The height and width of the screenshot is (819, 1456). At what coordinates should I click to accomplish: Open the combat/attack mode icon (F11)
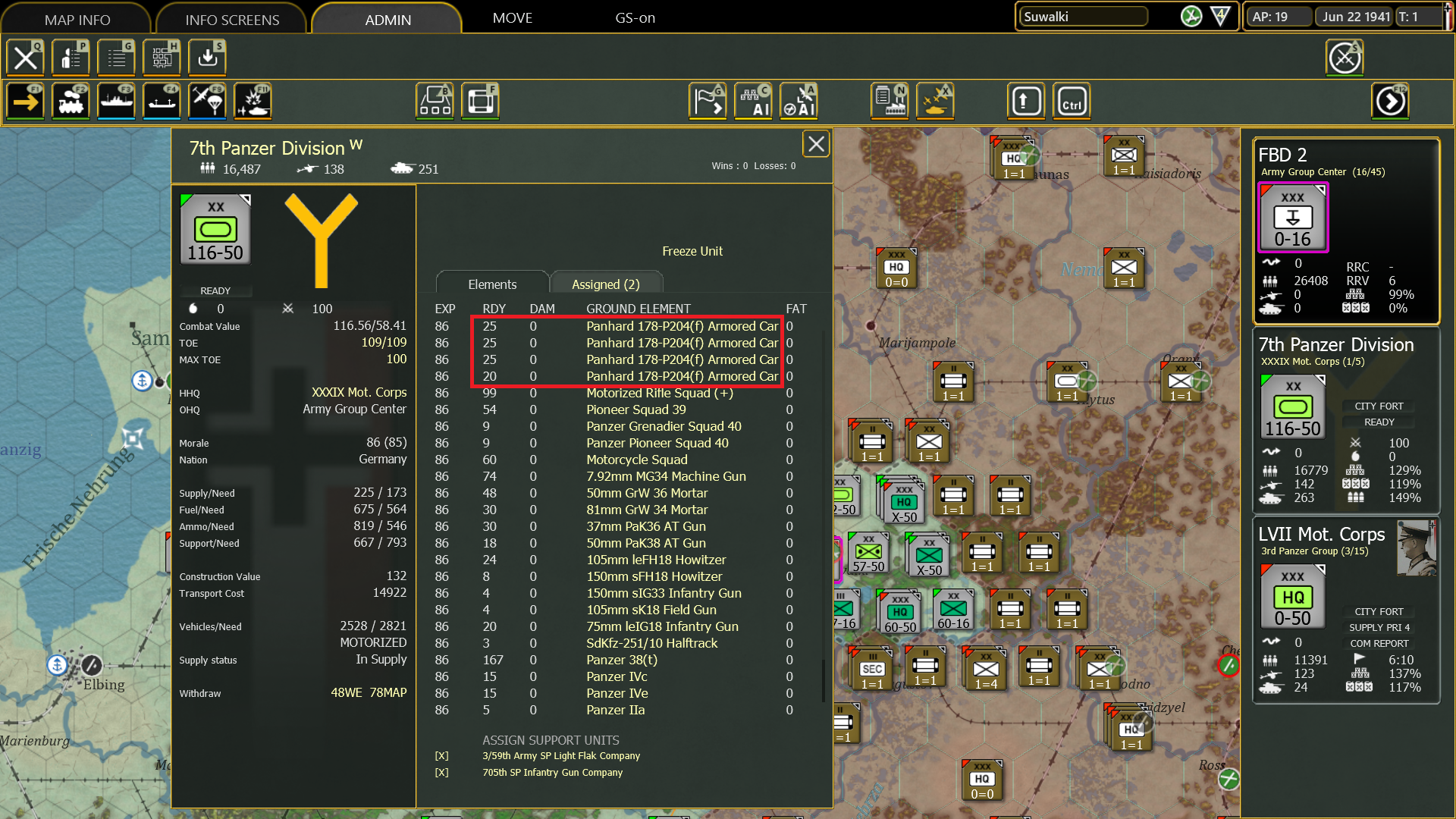(x=253, y=101)
